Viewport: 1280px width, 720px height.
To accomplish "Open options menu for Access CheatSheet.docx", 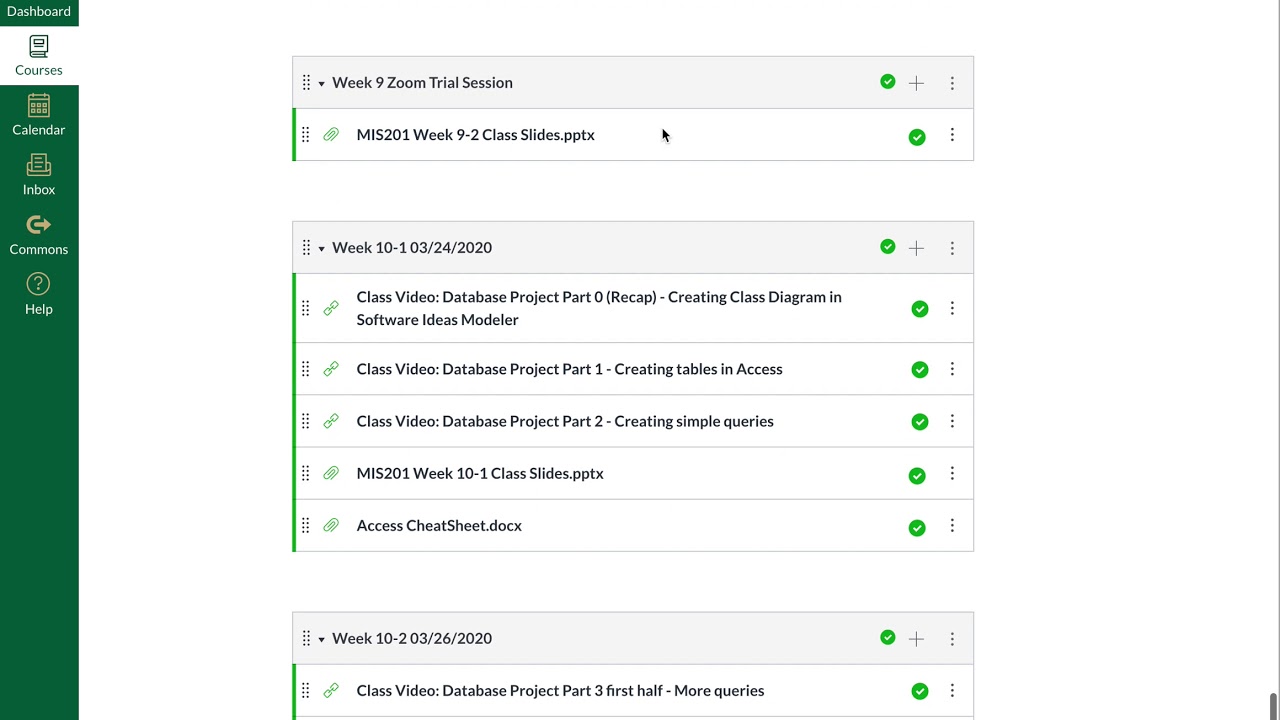I will tap(952, 526).
